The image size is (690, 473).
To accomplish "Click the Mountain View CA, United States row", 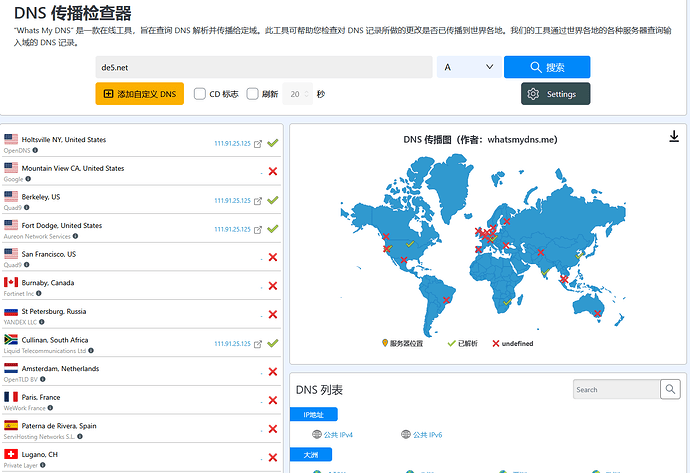I will [141, 172].
